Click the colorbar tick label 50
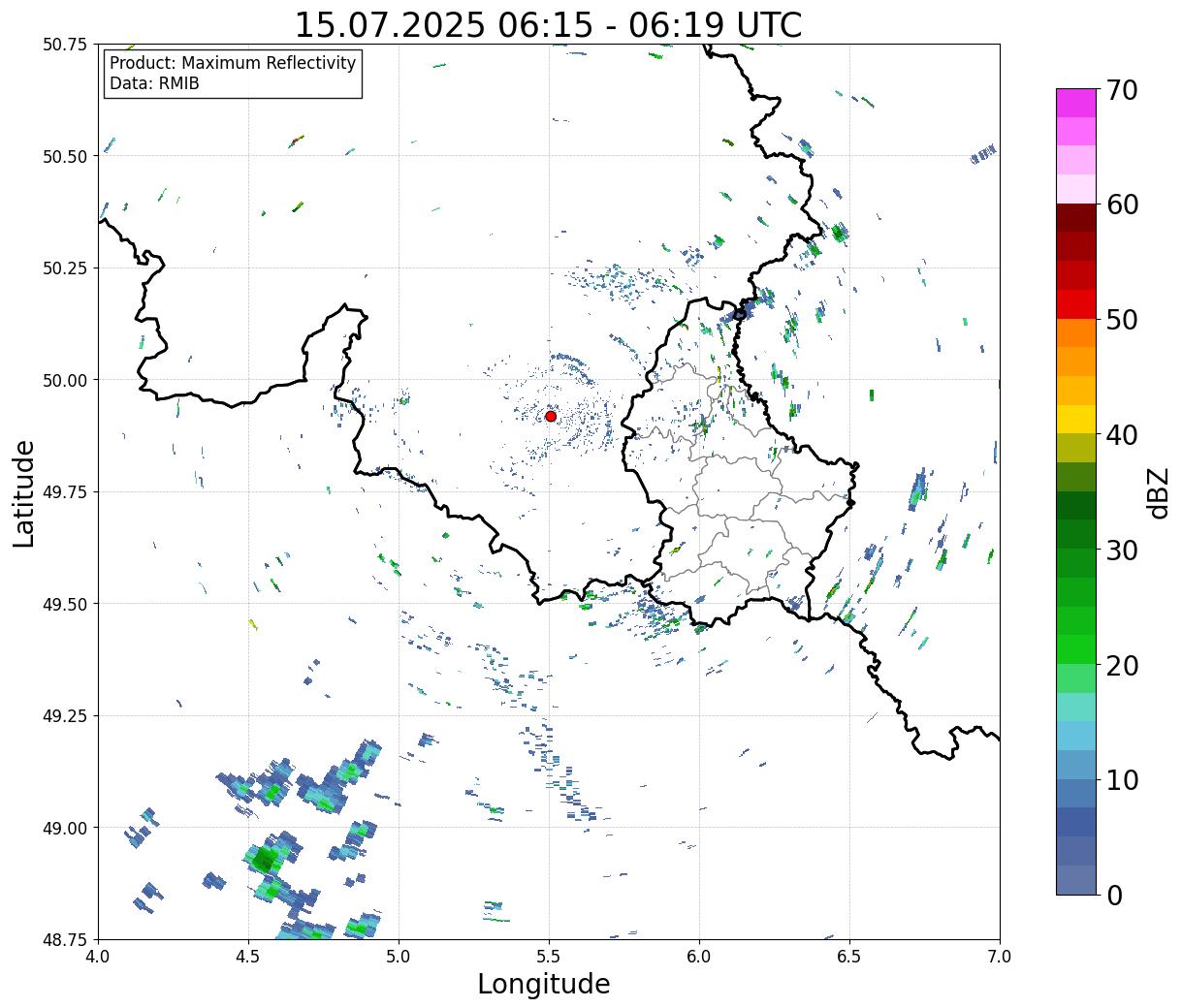This screenshot has width=1182, height=1008. point(1123,320)
